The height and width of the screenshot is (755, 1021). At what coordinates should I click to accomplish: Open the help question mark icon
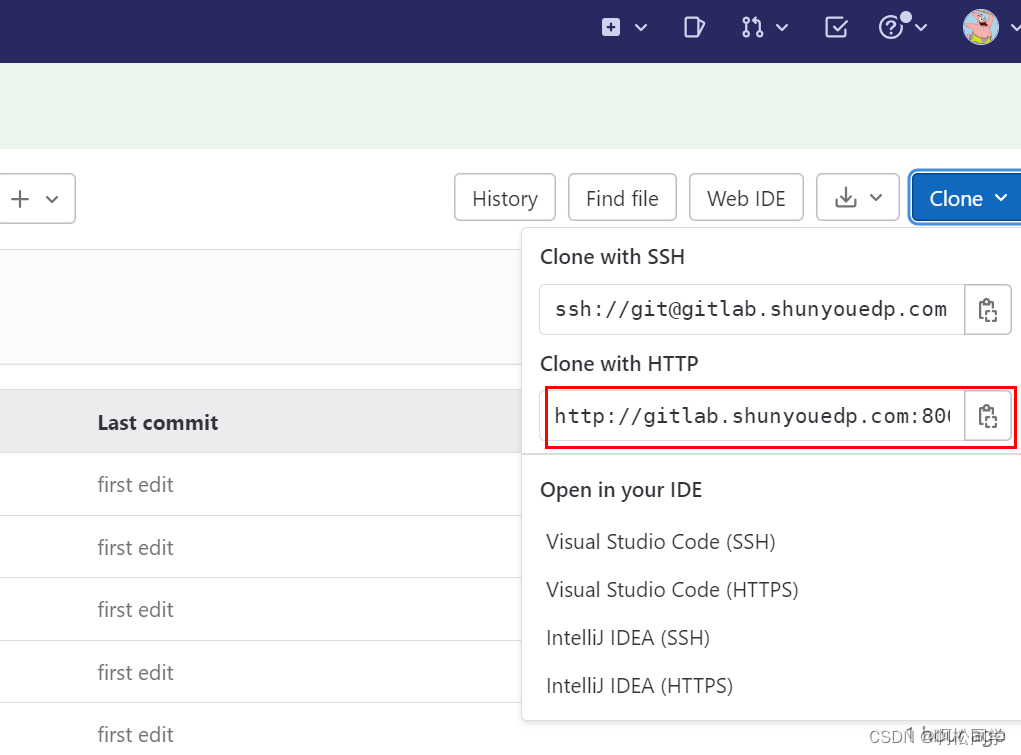click(x=891, y=27)
